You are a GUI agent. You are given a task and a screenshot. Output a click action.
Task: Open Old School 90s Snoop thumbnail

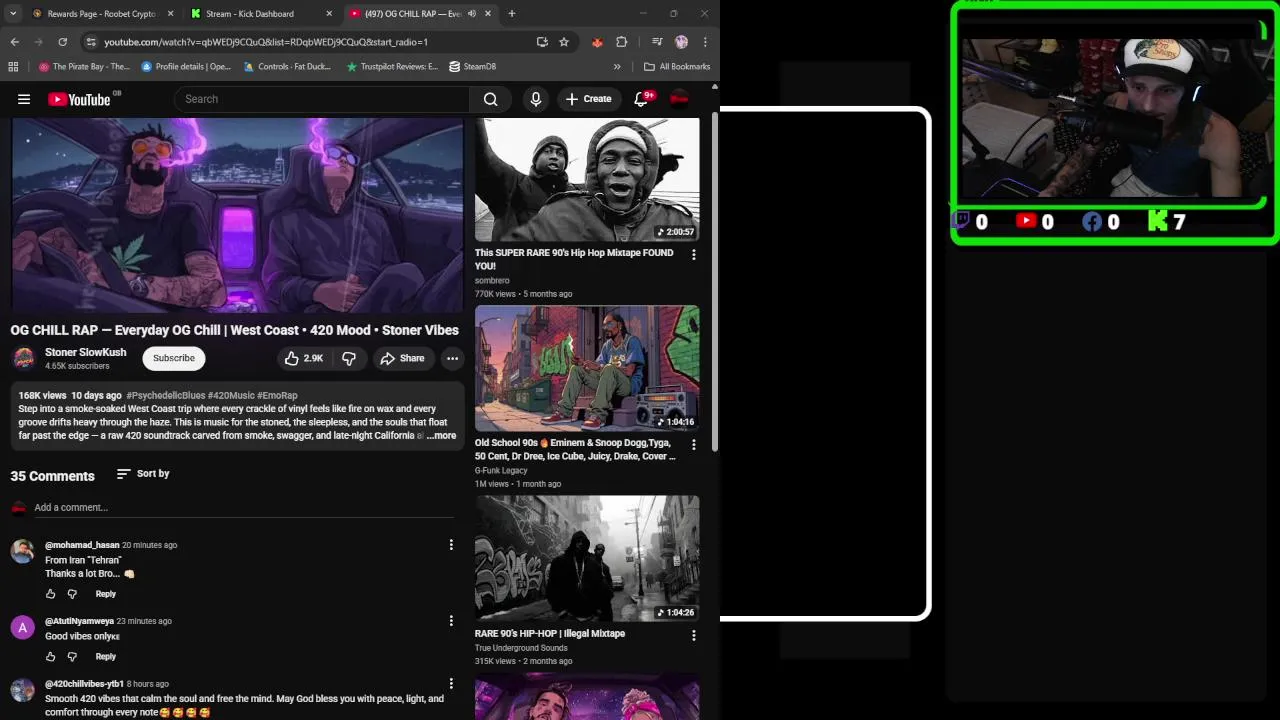coord(587,369)
